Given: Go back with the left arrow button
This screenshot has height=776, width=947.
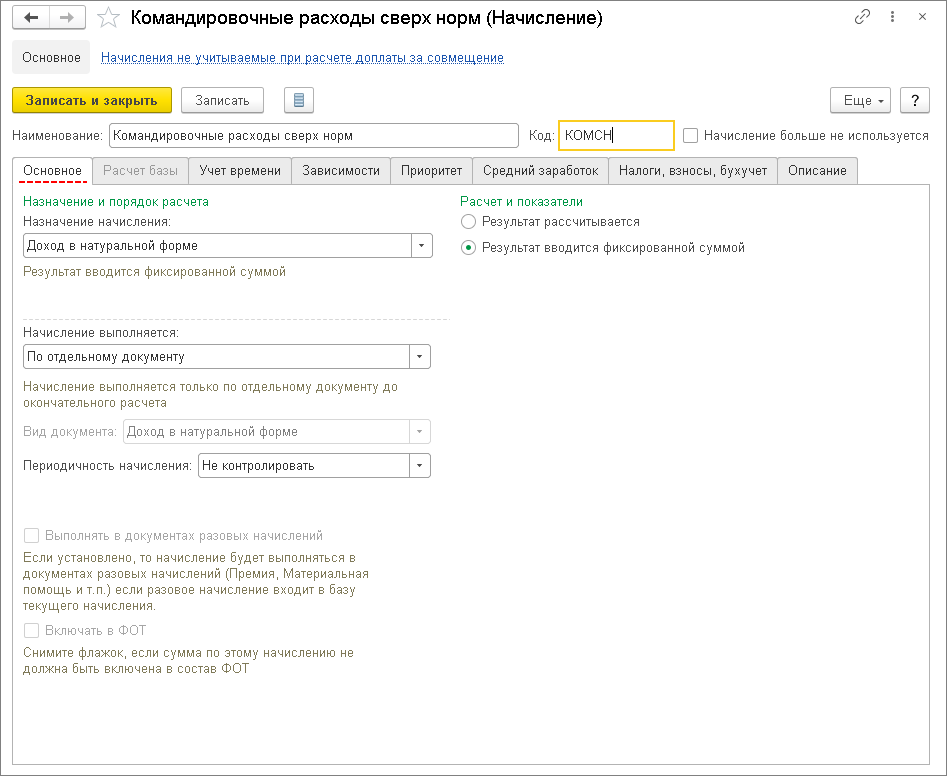Looking at the screenshot, I should [x=31, y=18].
